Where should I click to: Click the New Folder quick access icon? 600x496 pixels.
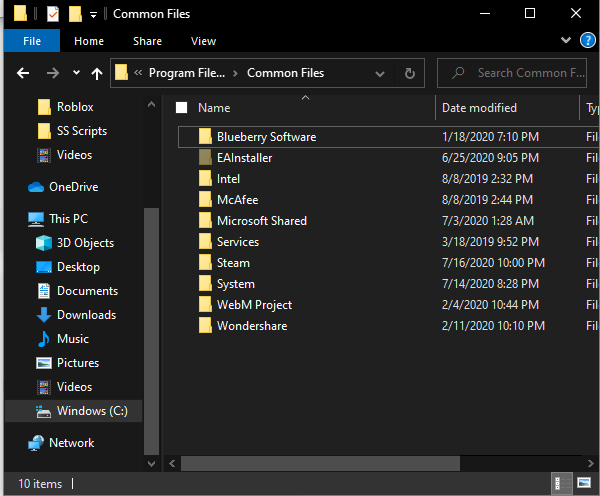click(x=75, y=14)
